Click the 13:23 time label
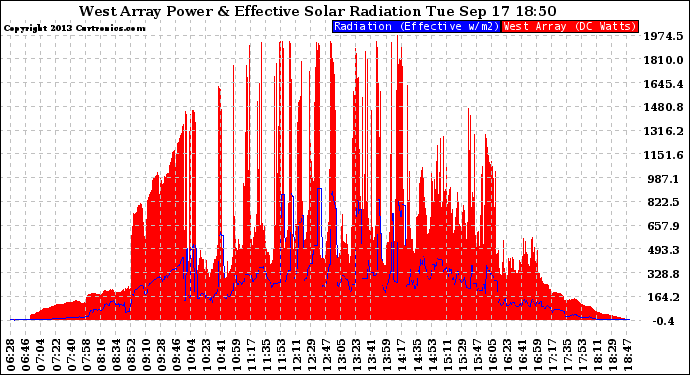The image size is (690, 375). point(356,354)
